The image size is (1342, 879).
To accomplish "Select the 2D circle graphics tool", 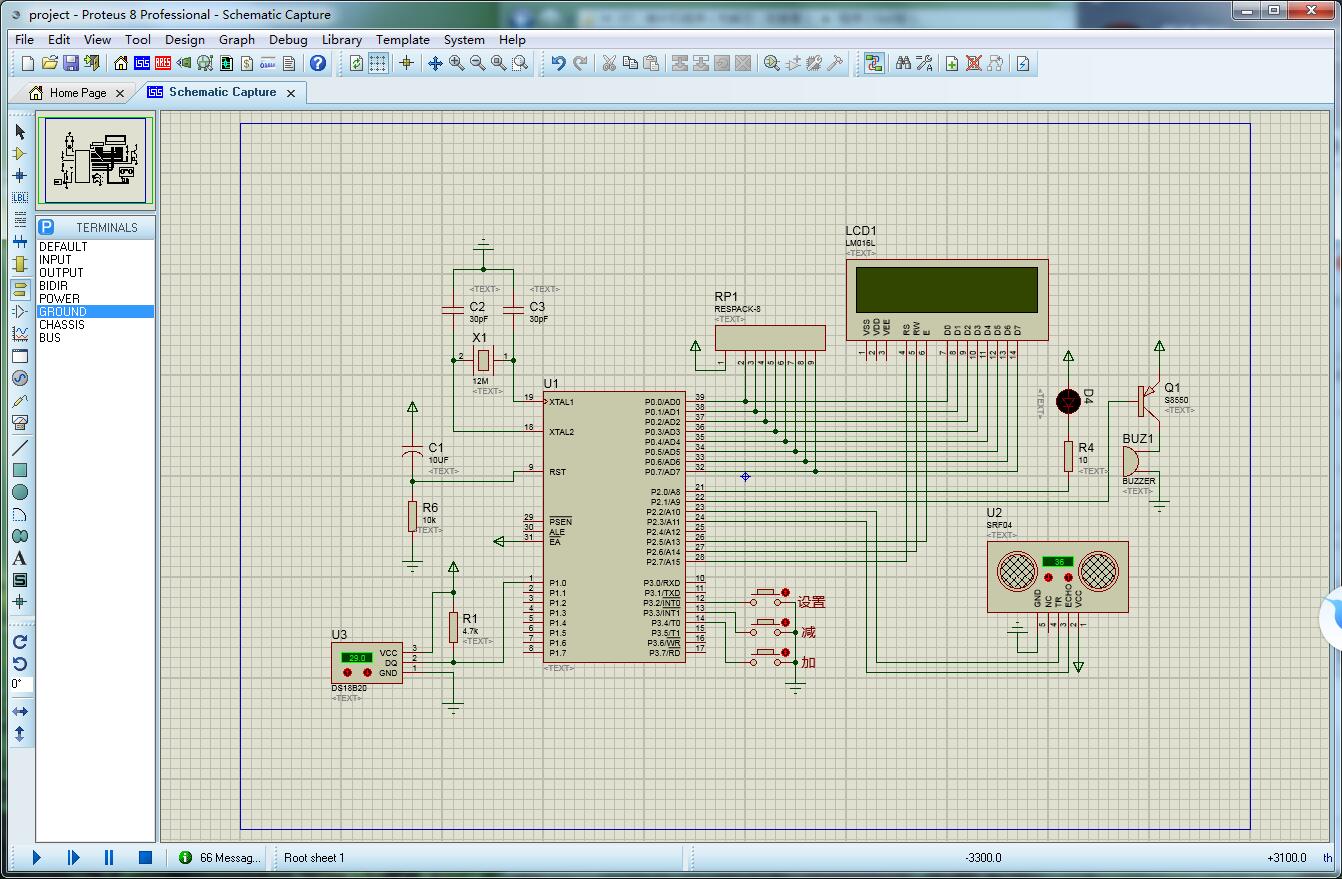I will pos(19,492).
